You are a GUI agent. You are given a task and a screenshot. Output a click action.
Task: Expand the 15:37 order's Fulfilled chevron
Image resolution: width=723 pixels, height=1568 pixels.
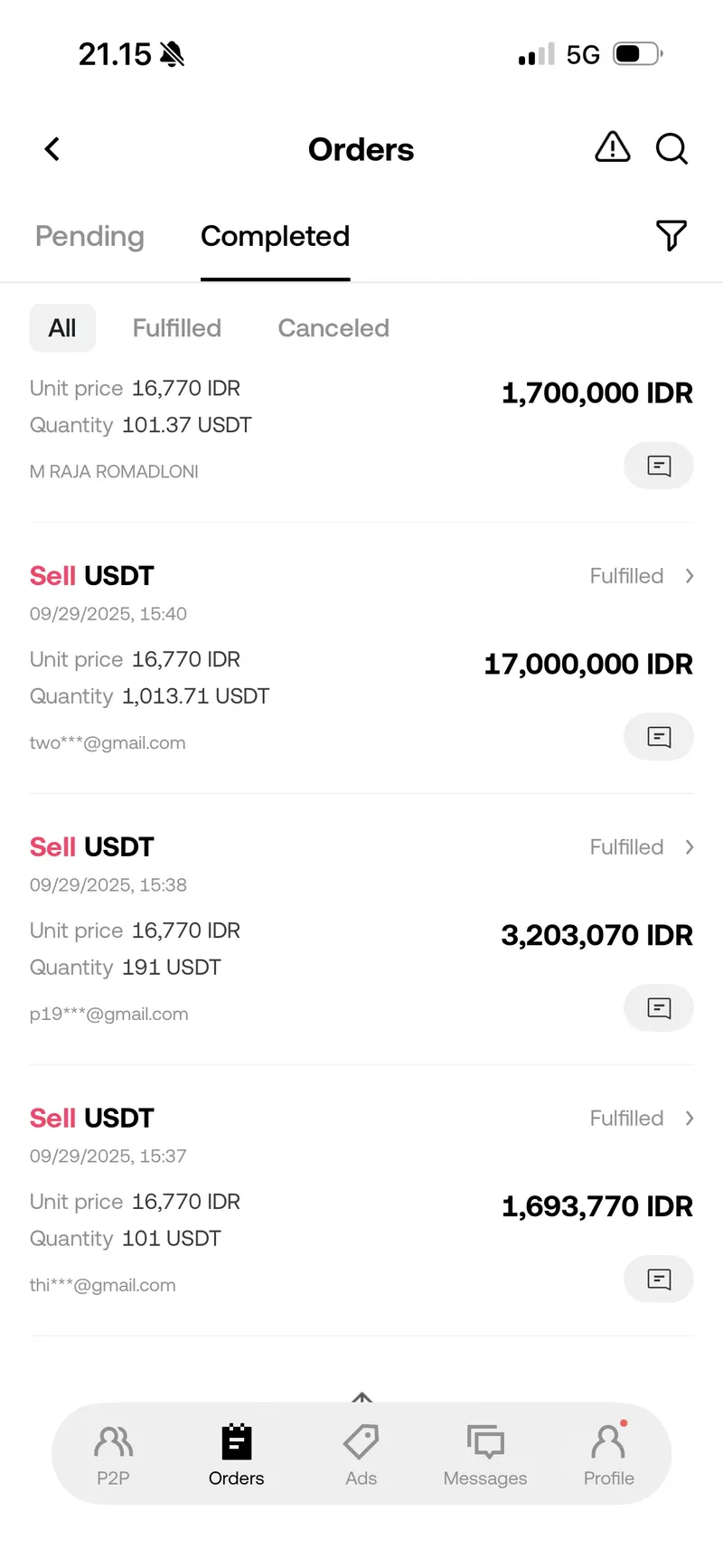pos(690,1119)
